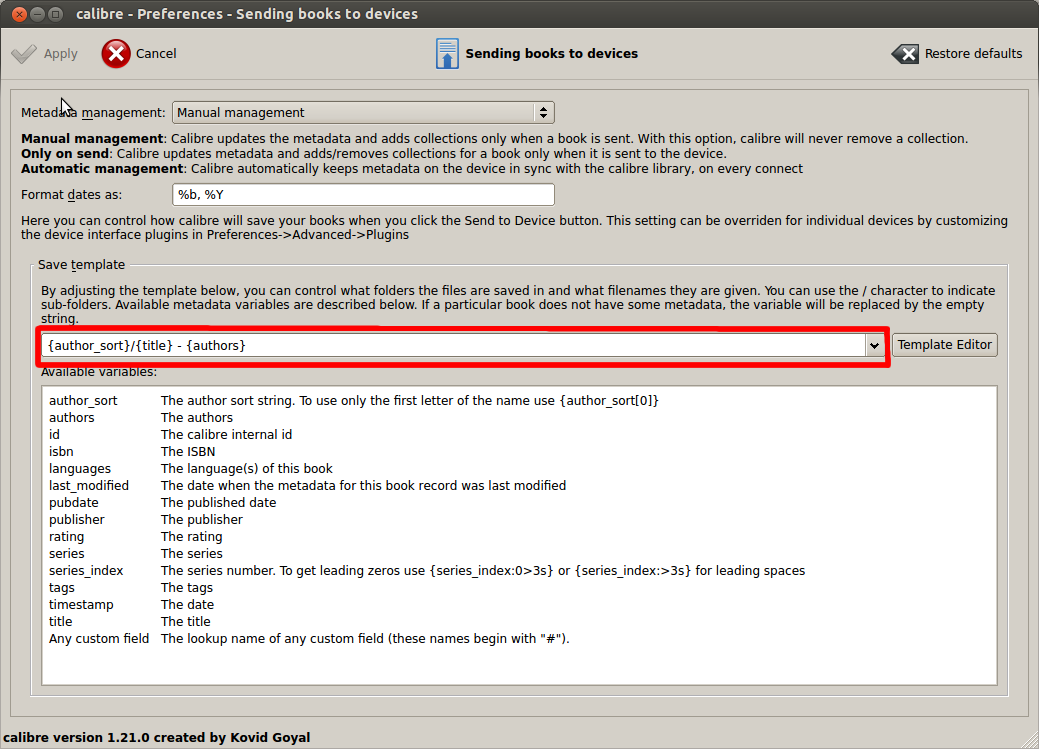This screenshot has width=1039, height=749.
Task: Click the 'Only on send' explanation line
Action: 374,154
